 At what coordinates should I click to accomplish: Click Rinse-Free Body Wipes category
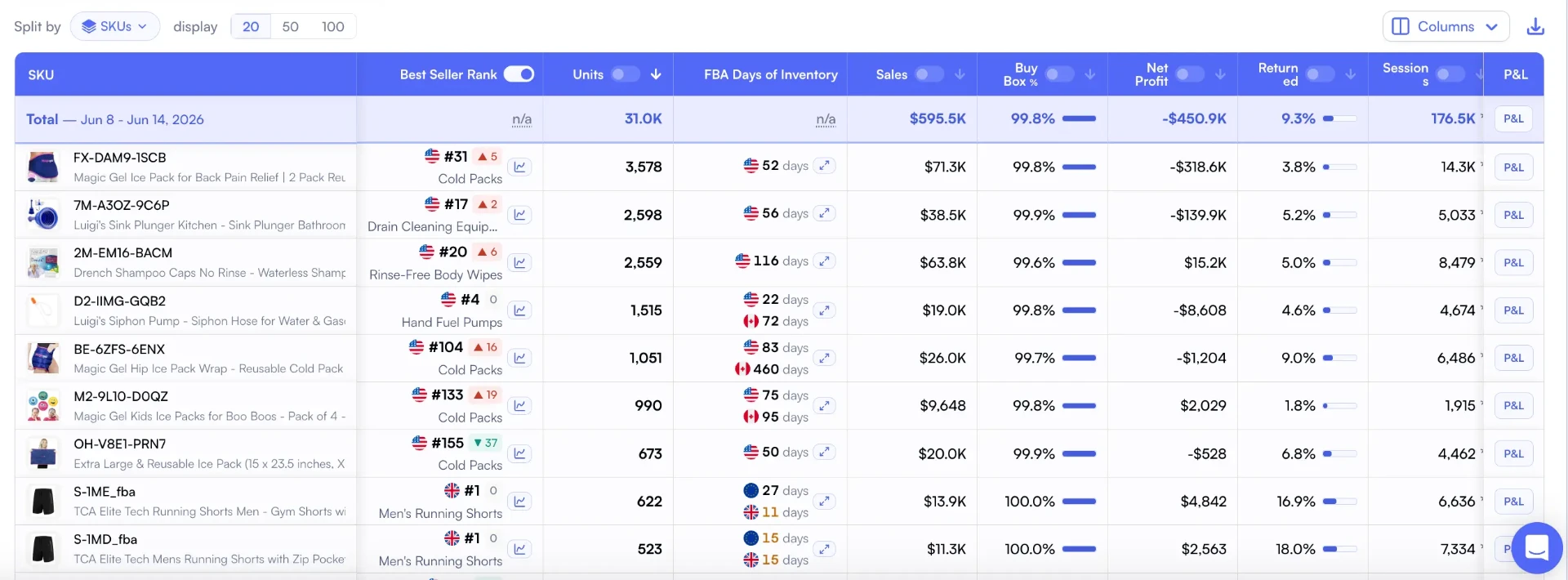click(x=435, y=274)
